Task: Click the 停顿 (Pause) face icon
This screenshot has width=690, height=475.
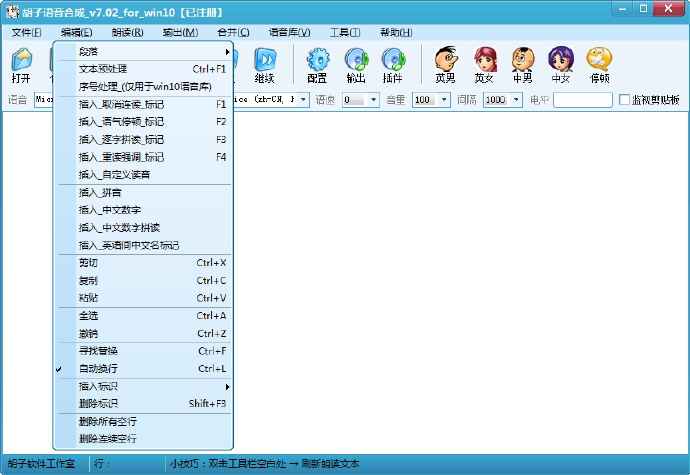Action: [600, 62]
